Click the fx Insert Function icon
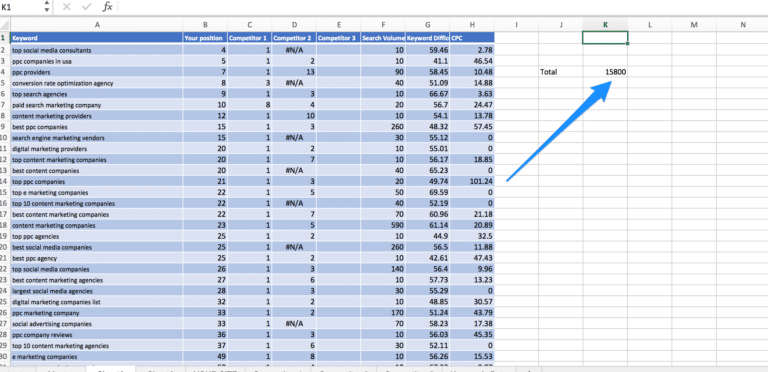768x372 pixels. pos(107,6)
